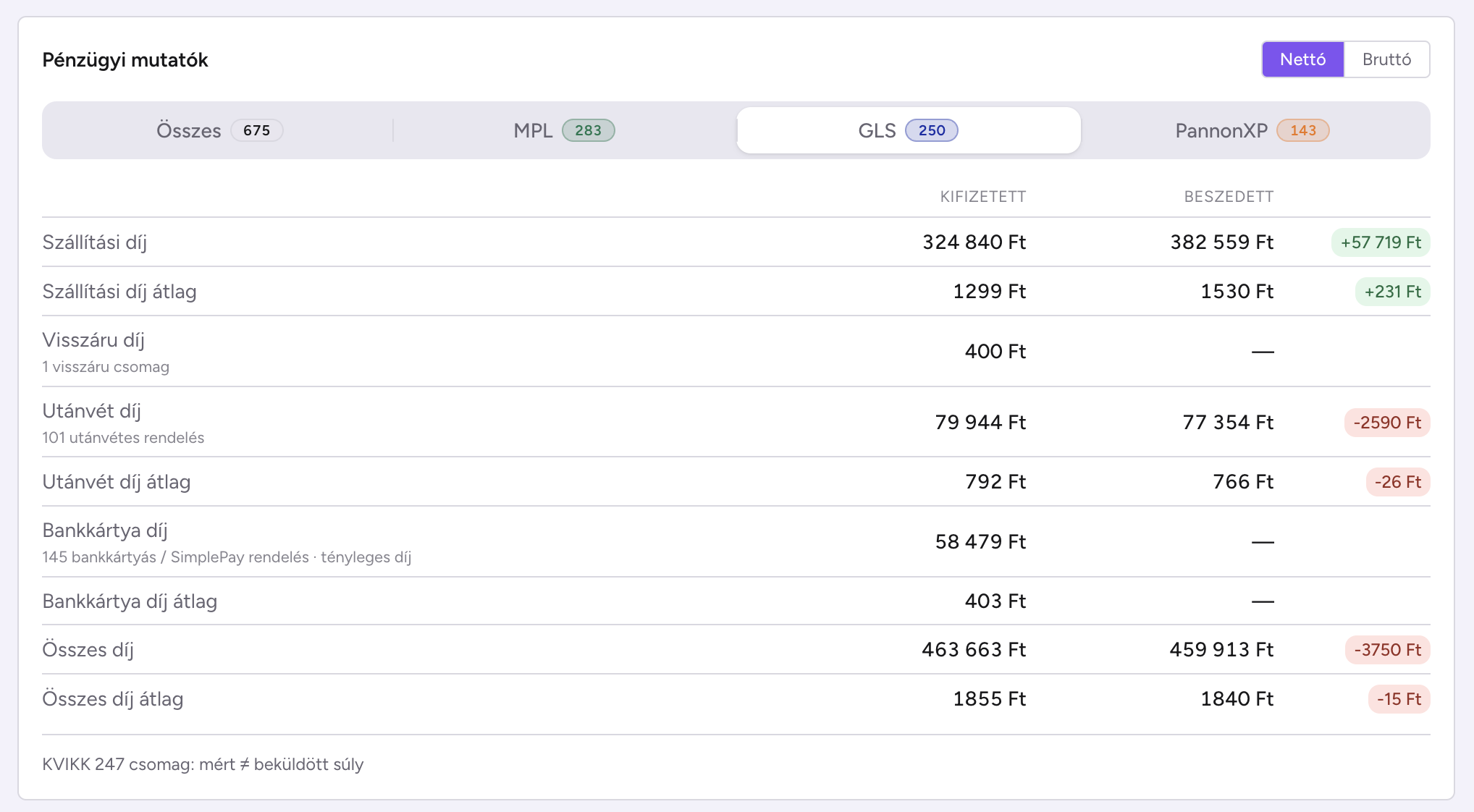Image resolution: width=1474 pixels, height=812 pixels.
Task: Open the Összes tab
Action: [x=220, y=130]
